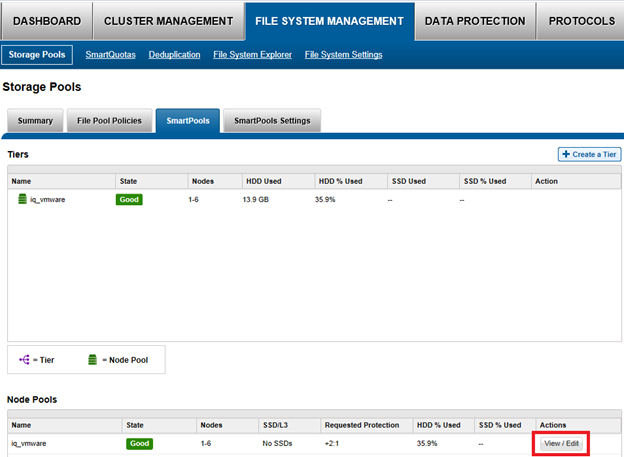
Task: Click Create a Tier button
Action: coord(588,154)
